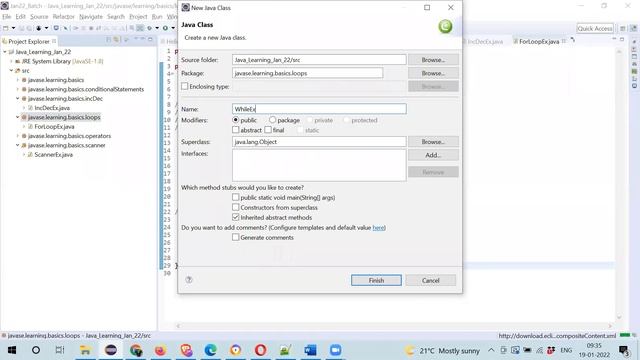The height and width of the screenshot is (360, 640).
Task: Open Eclipse icon in the taskbar
Action: pos(111,350)
